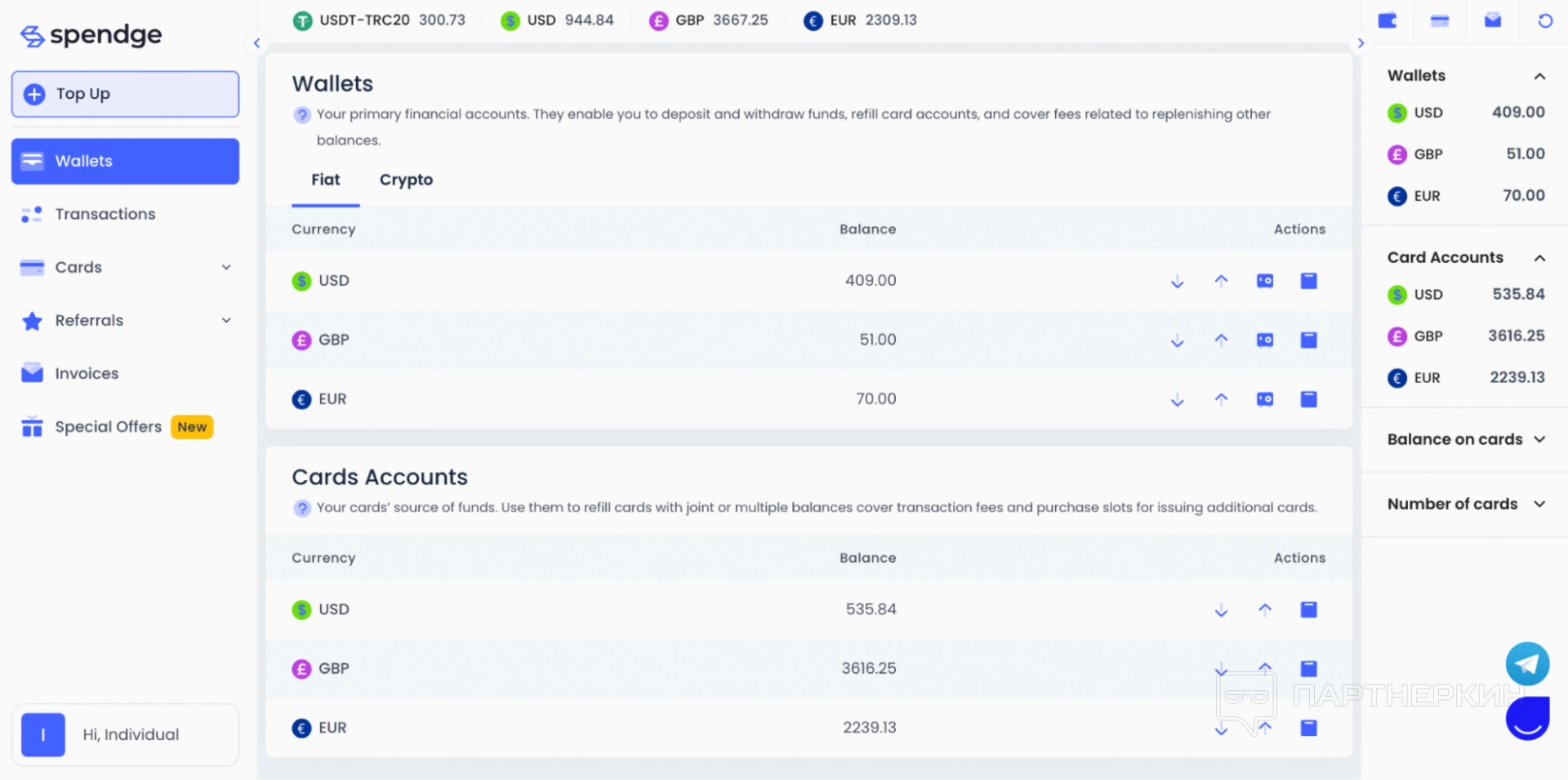Open Transactions from the sidebar

click(105, 214)
